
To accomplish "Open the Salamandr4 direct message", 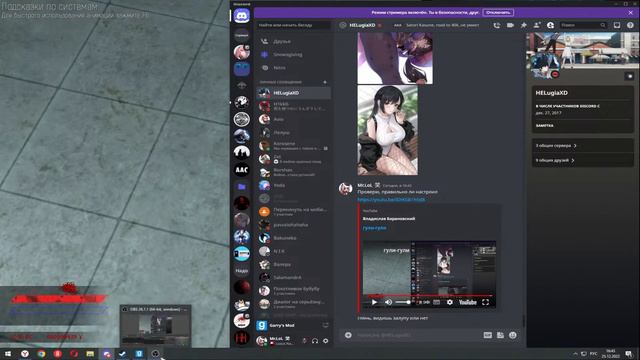I will 293,278.
